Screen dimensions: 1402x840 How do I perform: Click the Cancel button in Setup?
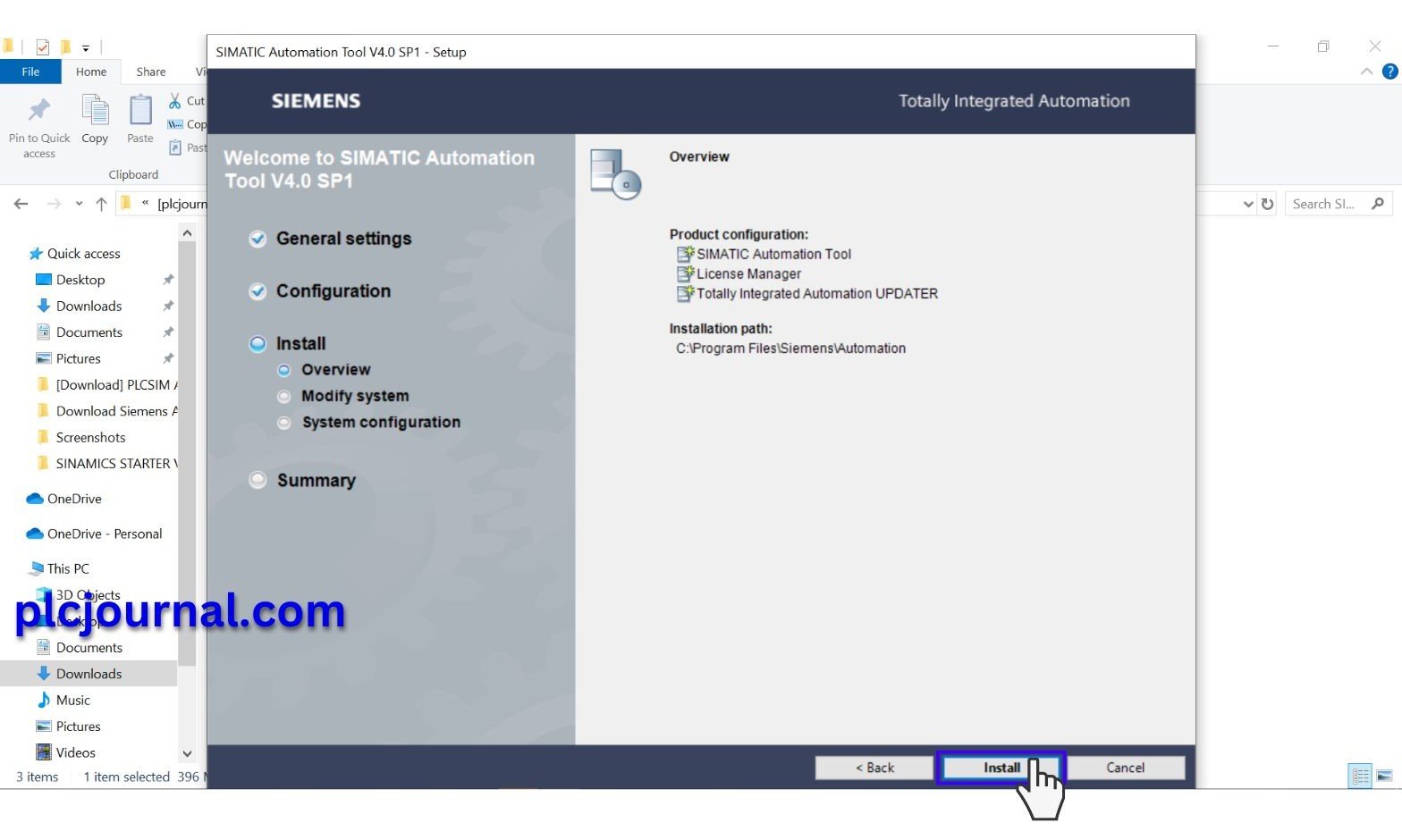click(1125, 768)
